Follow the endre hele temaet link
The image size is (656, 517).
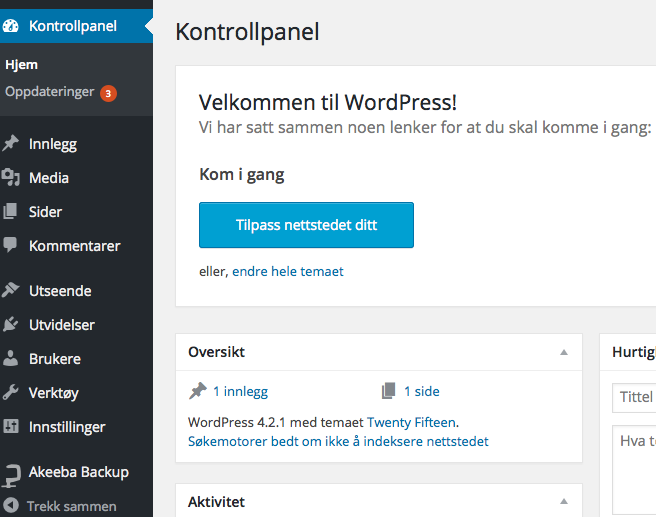pos(288,271)
